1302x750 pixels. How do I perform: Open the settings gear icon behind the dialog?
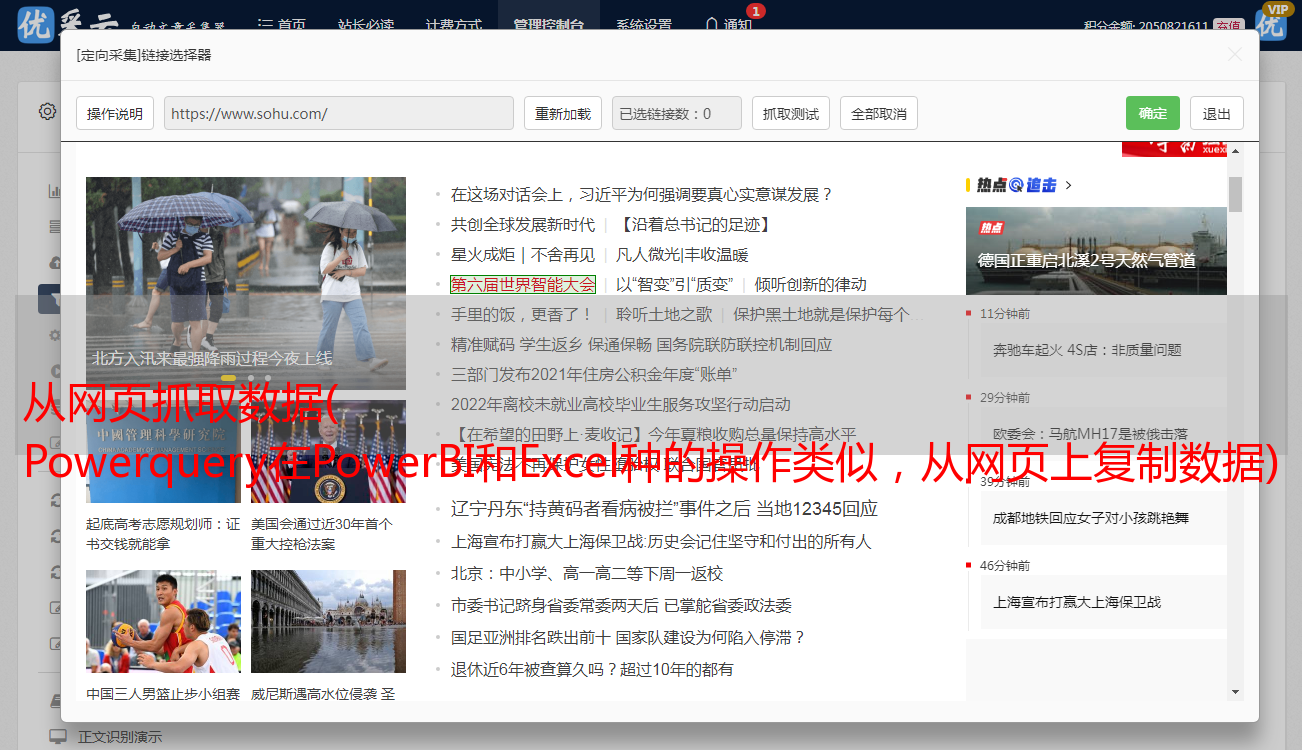47,111
